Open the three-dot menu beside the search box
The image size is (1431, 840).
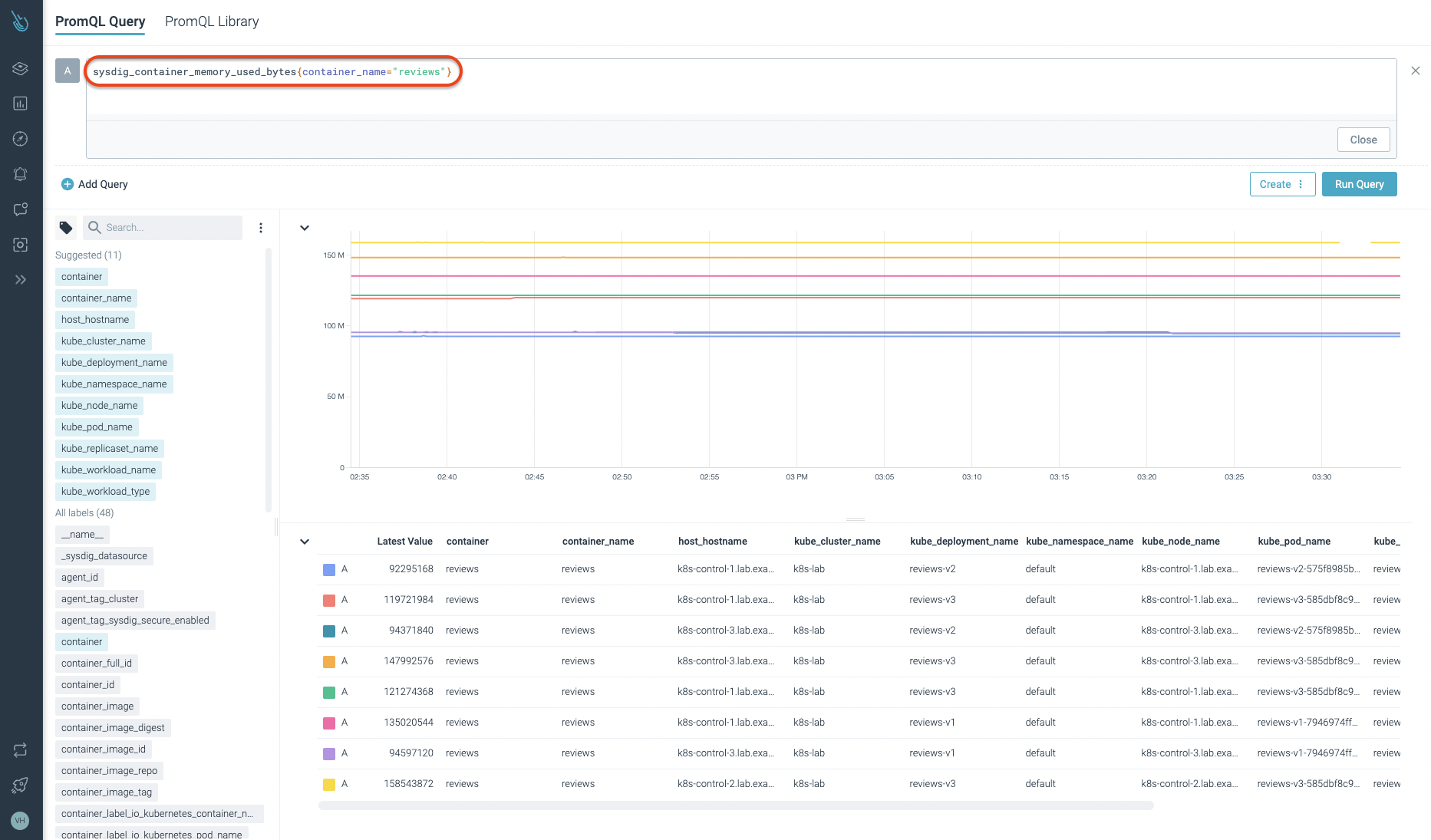coord(261,227)
